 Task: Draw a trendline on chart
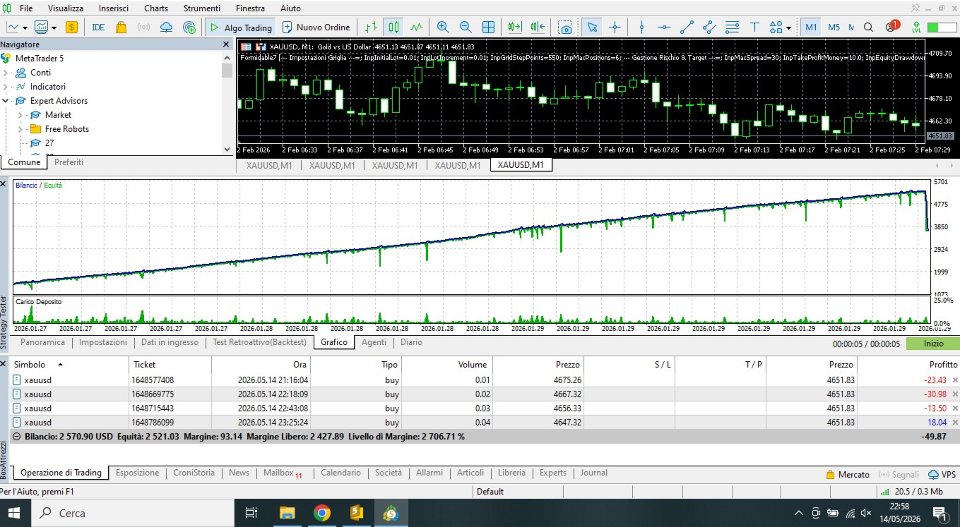coord(686,27)
